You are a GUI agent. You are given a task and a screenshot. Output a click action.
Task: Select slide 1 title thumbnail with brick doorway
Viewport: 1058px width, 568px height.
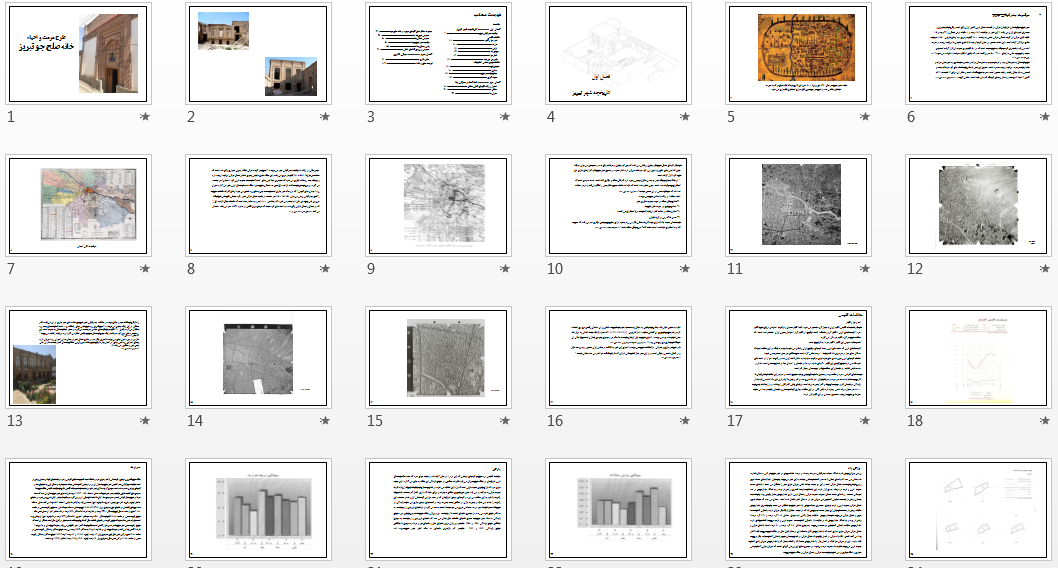pyautogui.click(x=78, y=54)
